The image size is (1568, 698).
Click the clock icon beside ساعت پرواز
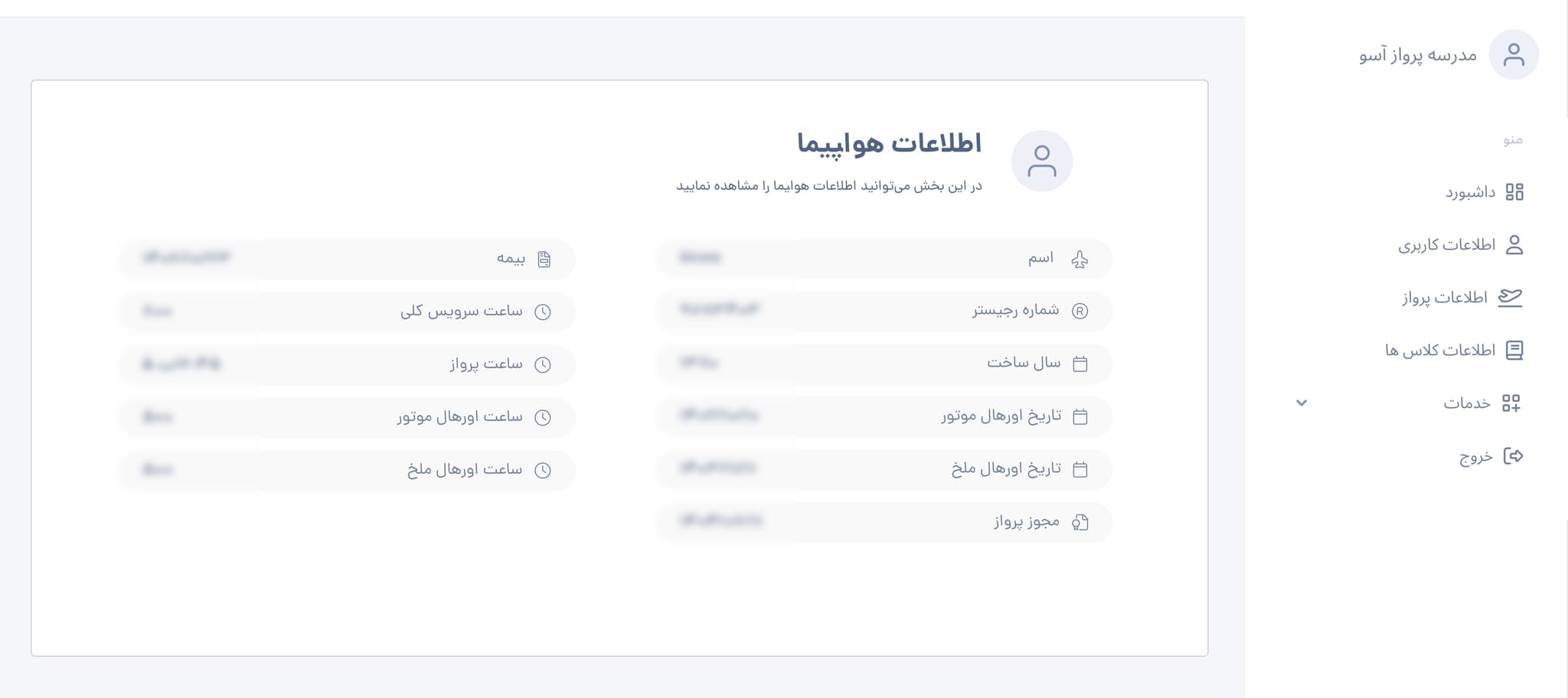[543, 365]
